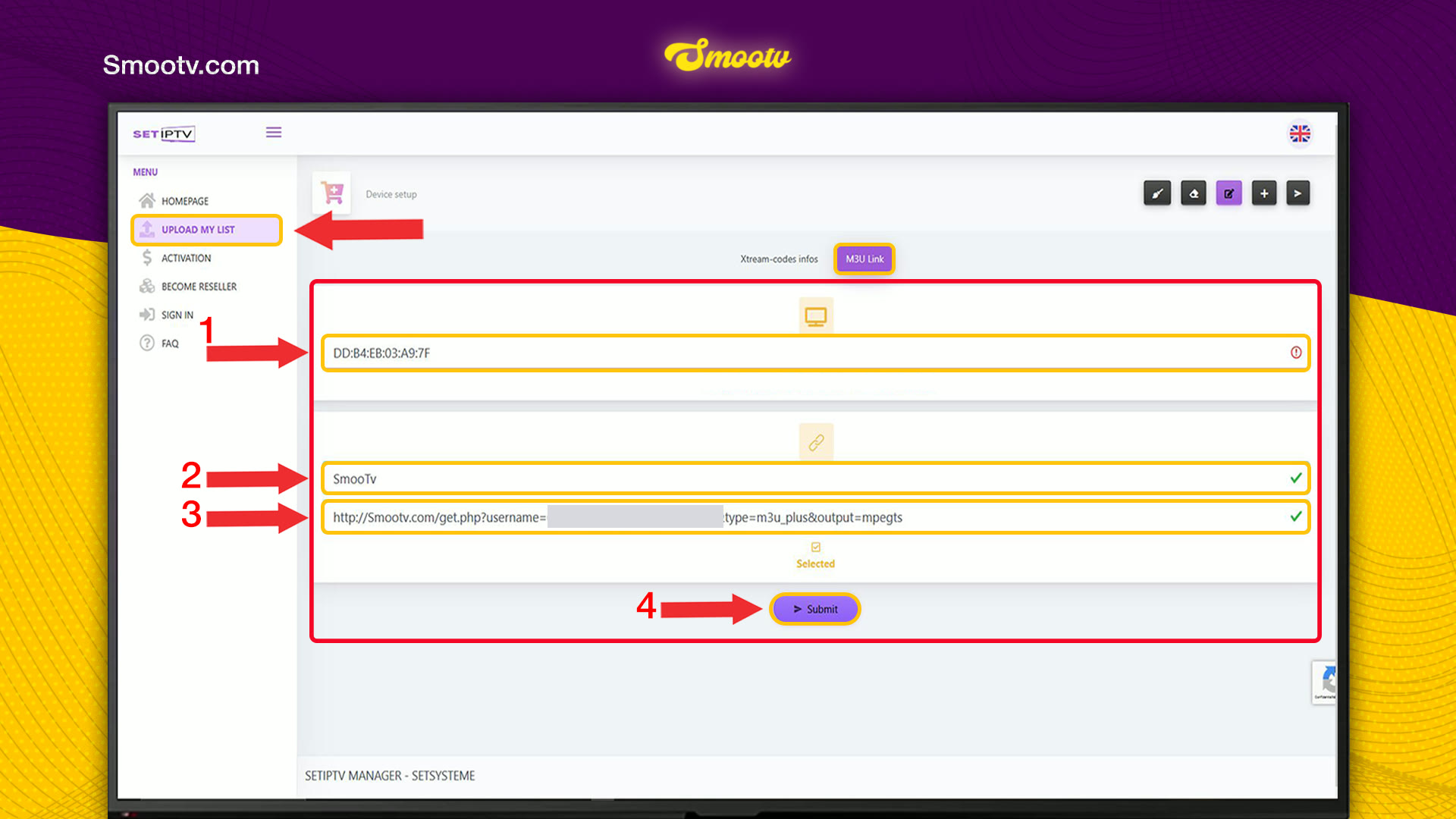Toggle the Selected checkbox

(816, 548)
